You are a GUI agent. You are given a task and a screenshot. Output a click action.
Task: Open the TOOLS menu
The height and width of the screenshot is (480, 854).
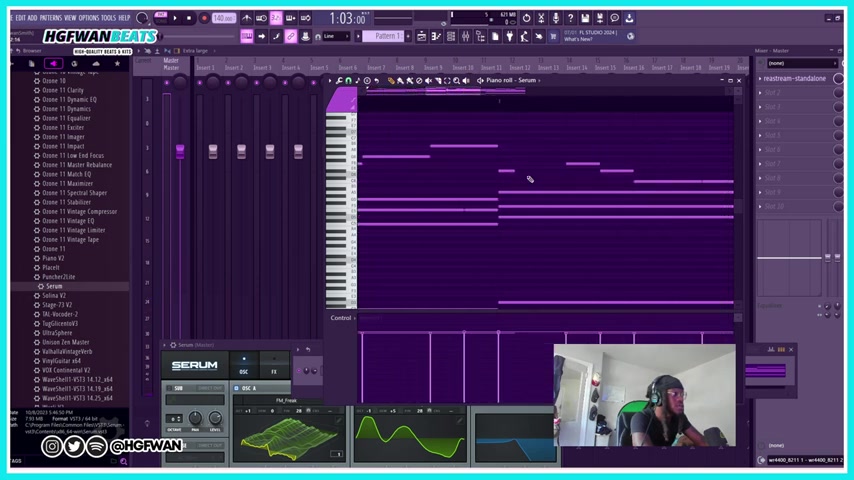click(109, 18)
